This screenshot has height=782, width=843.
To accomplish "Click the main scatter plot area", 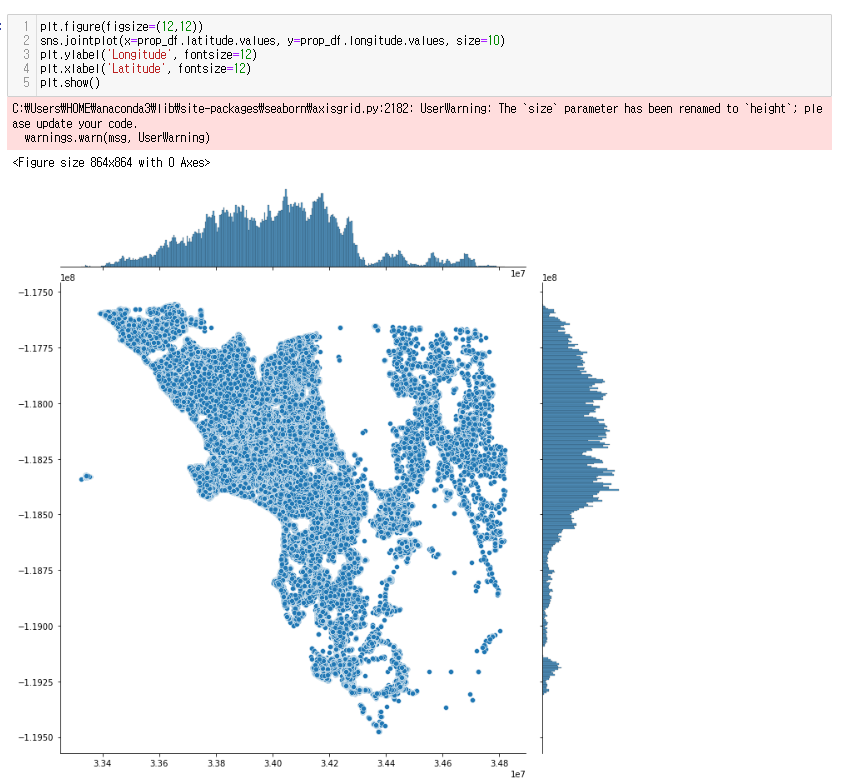I will click(293, 518).
